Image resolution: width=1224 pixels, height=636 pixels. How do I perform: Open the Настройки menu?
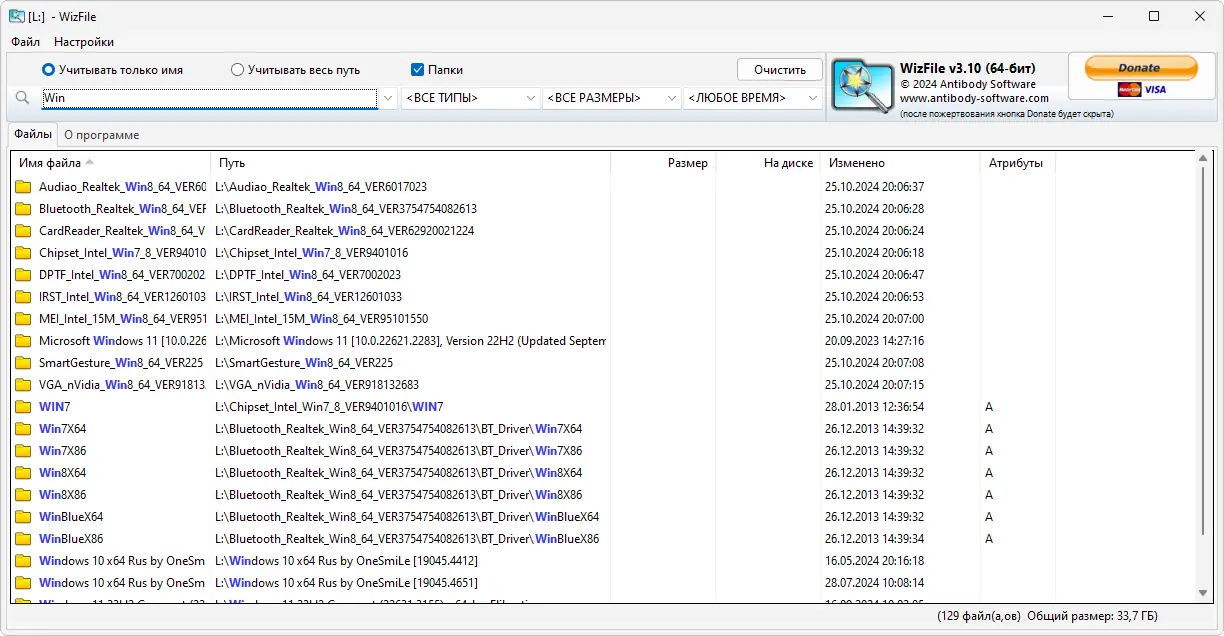coord(84,42)
